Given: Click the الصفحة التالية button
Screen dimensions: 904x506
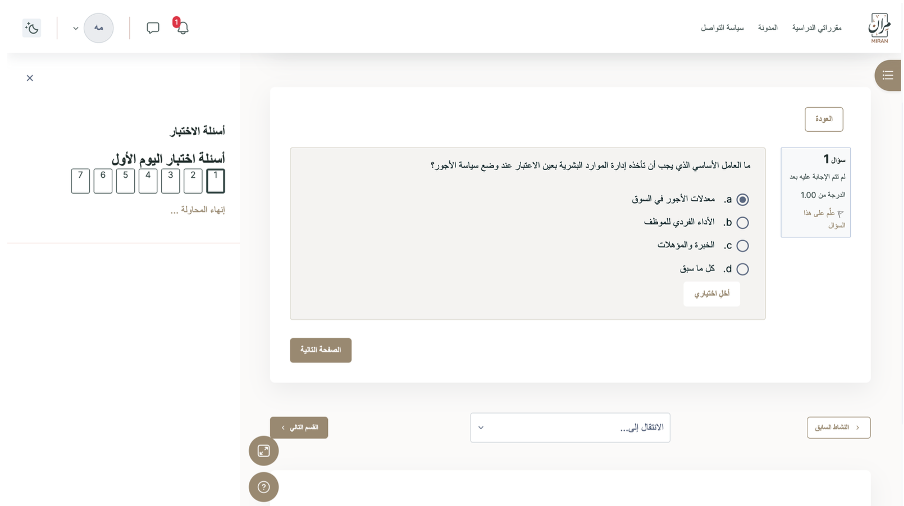Looking at the screenshot, I should [321, 350].
